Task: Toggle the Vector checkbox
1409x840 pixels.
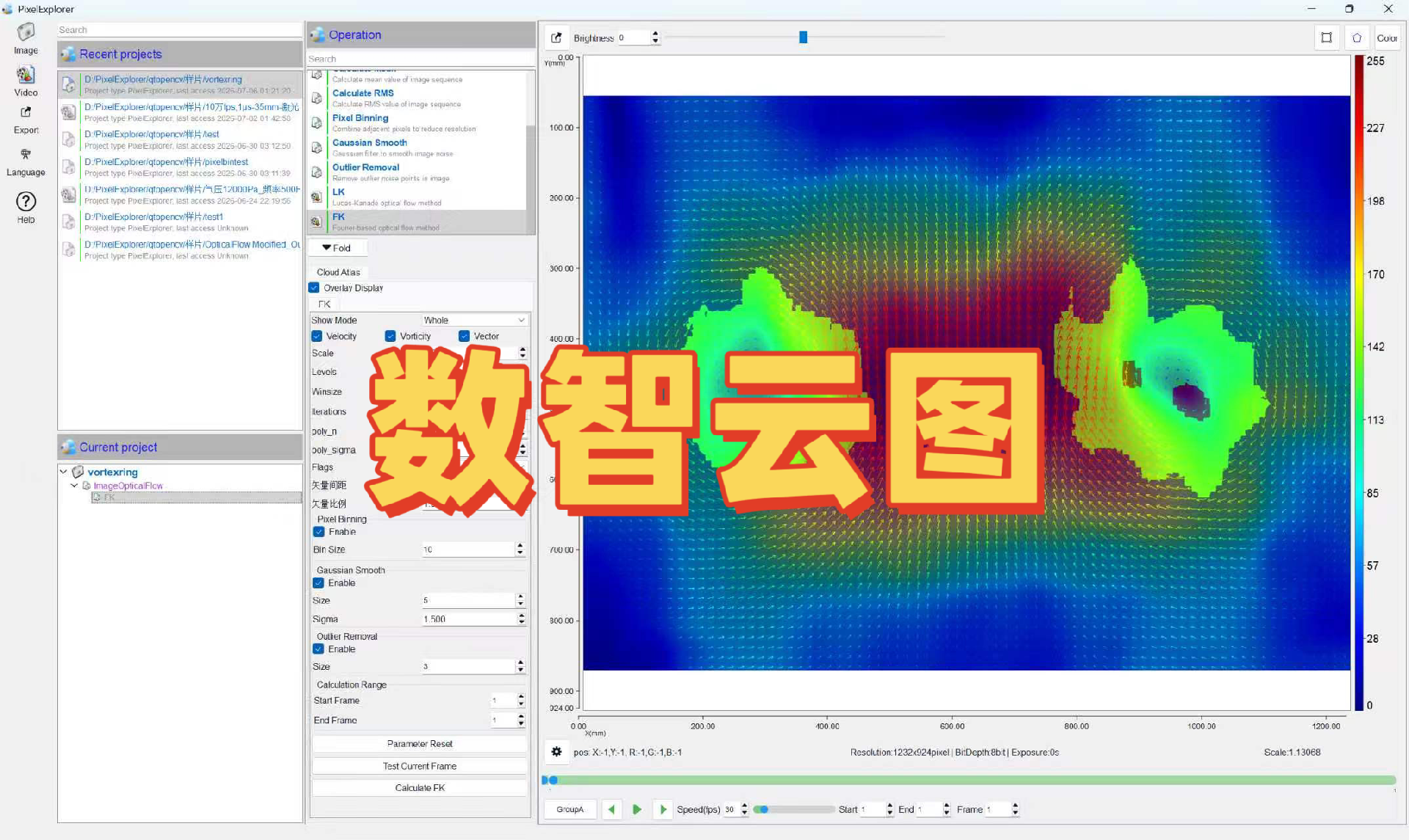Action: [x=465, y=336]
